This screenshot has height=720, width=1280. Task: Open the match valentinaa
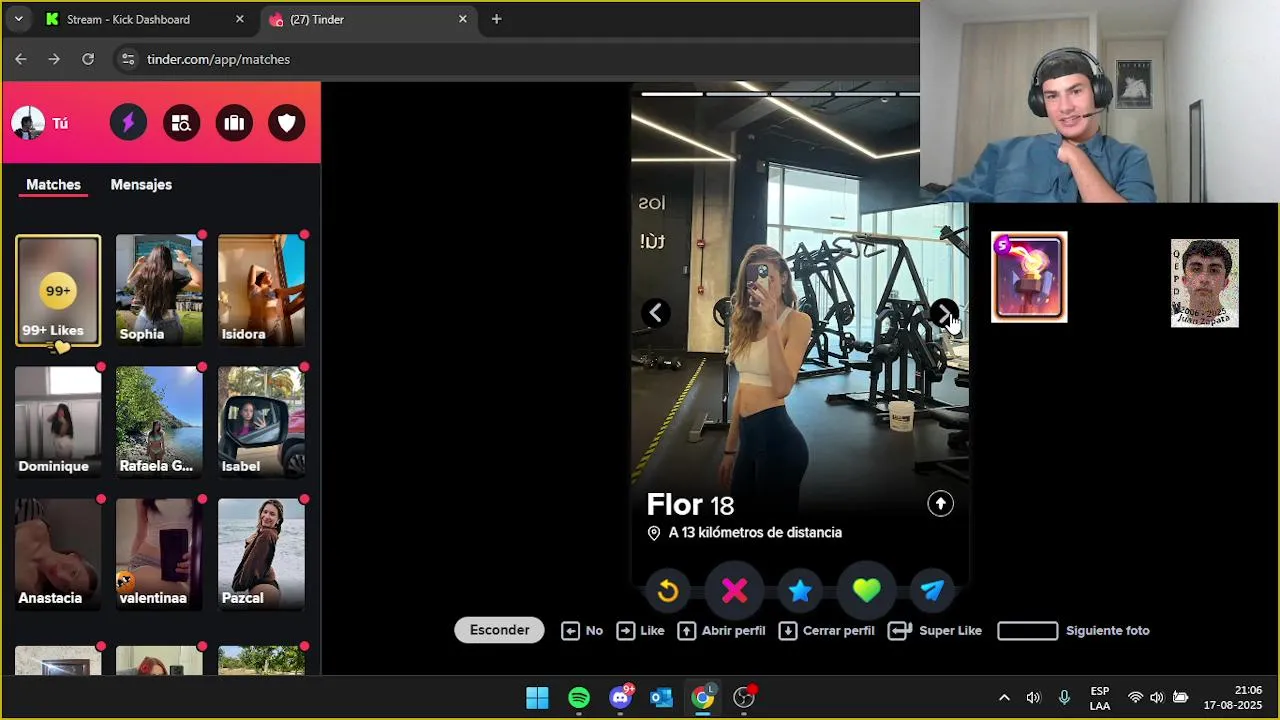(159, 554)
